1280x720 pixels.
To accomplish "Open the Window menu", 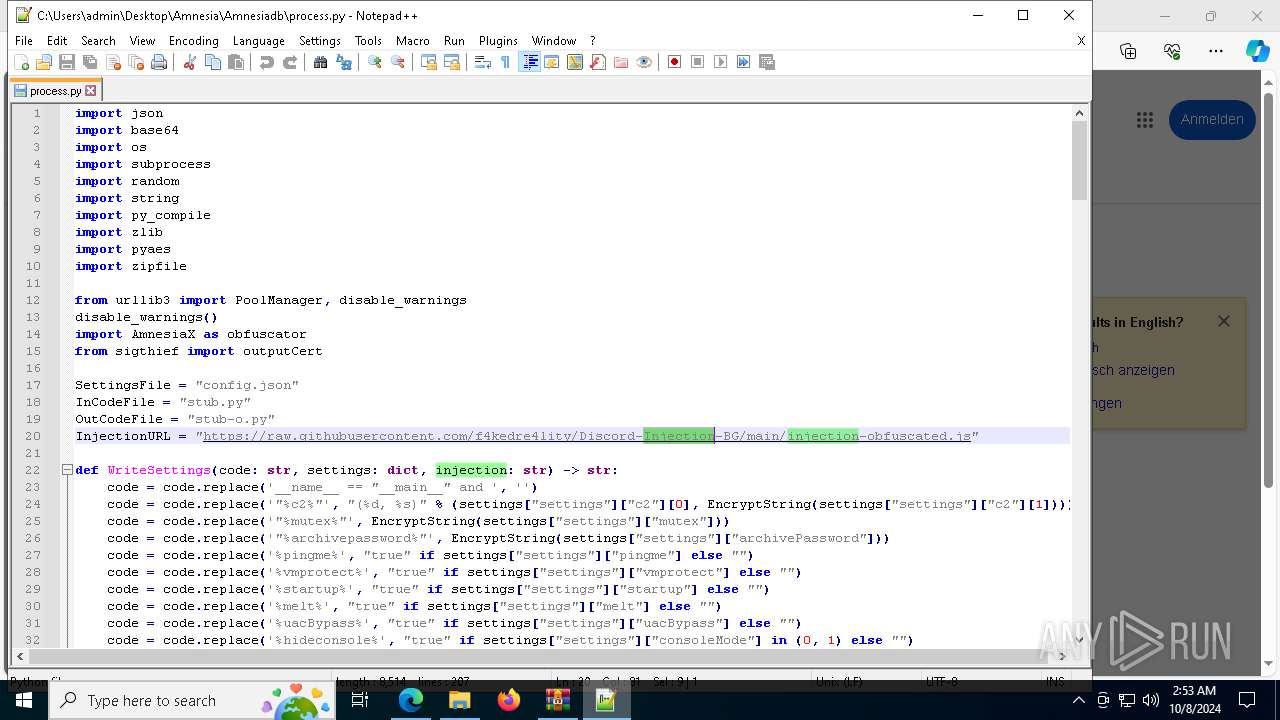I will pyautogui.click(x=553, y=41).
